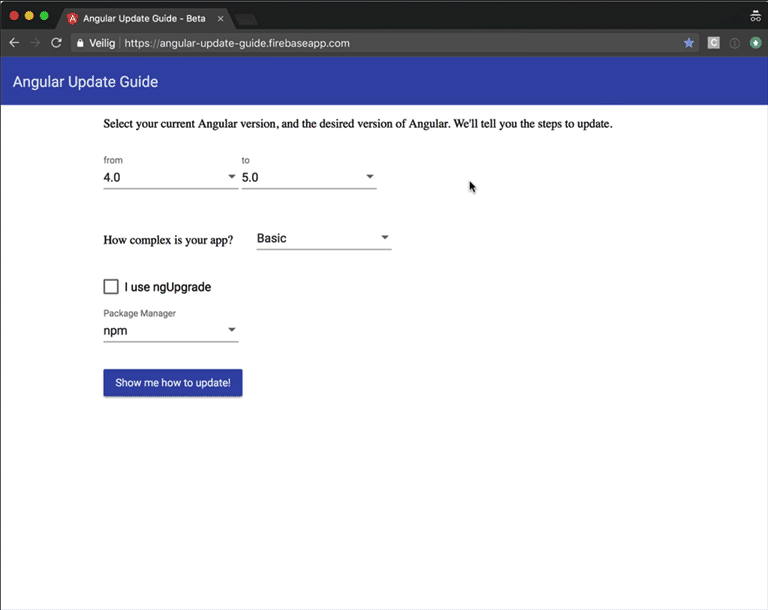The width and height of the screenshot is (768, 610).
Task: Click the Angular favicon on the tab
Action: (72, 19)
